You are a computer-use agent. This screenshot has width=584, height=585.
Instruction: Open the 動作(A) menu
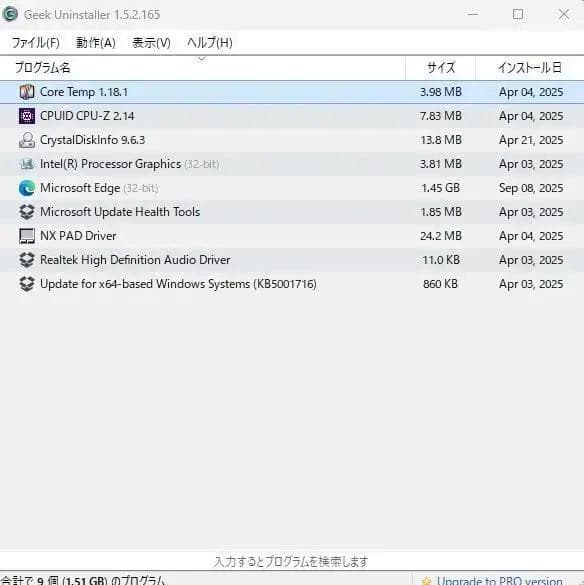pyautogui.click(x=96, y=43)
